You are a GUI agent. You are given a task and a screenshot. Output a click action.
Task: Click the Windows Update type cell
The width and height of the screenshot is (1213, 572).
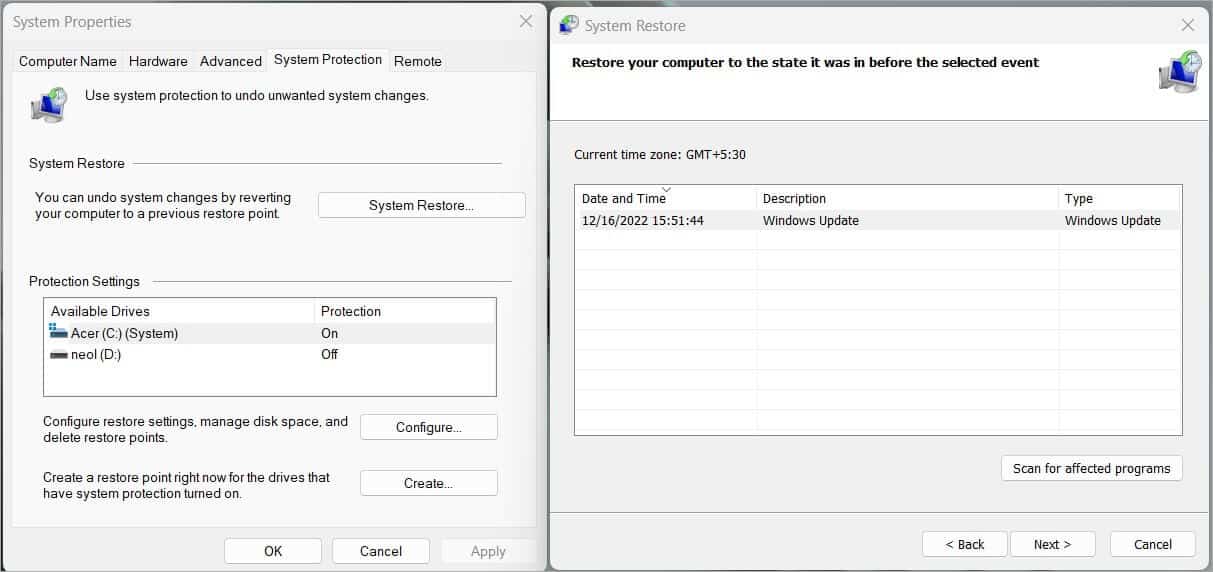click(1113, 220)
